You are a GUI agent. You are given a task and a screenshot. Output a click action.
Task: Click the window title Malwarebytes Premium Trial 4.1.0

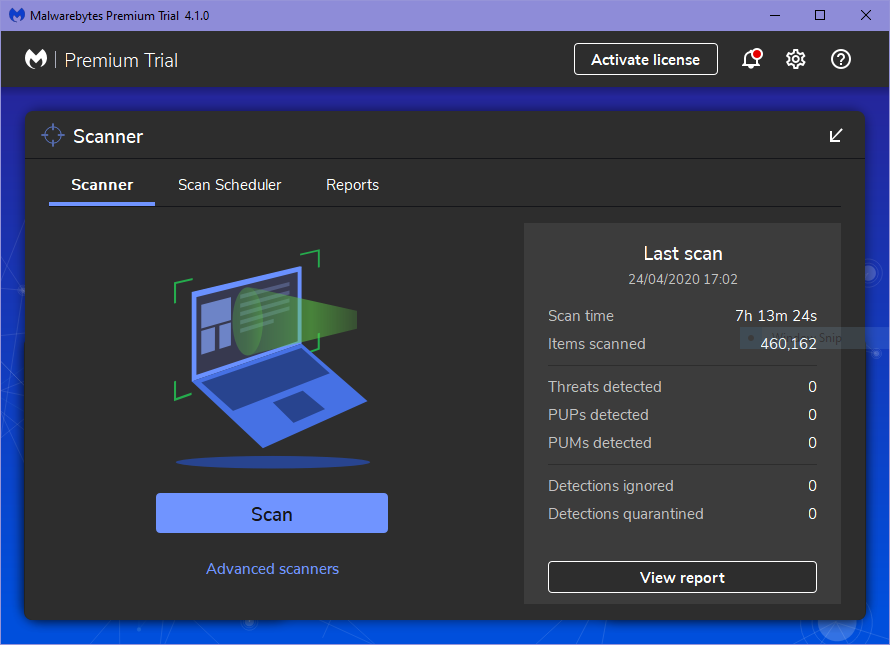pos(120,16)
